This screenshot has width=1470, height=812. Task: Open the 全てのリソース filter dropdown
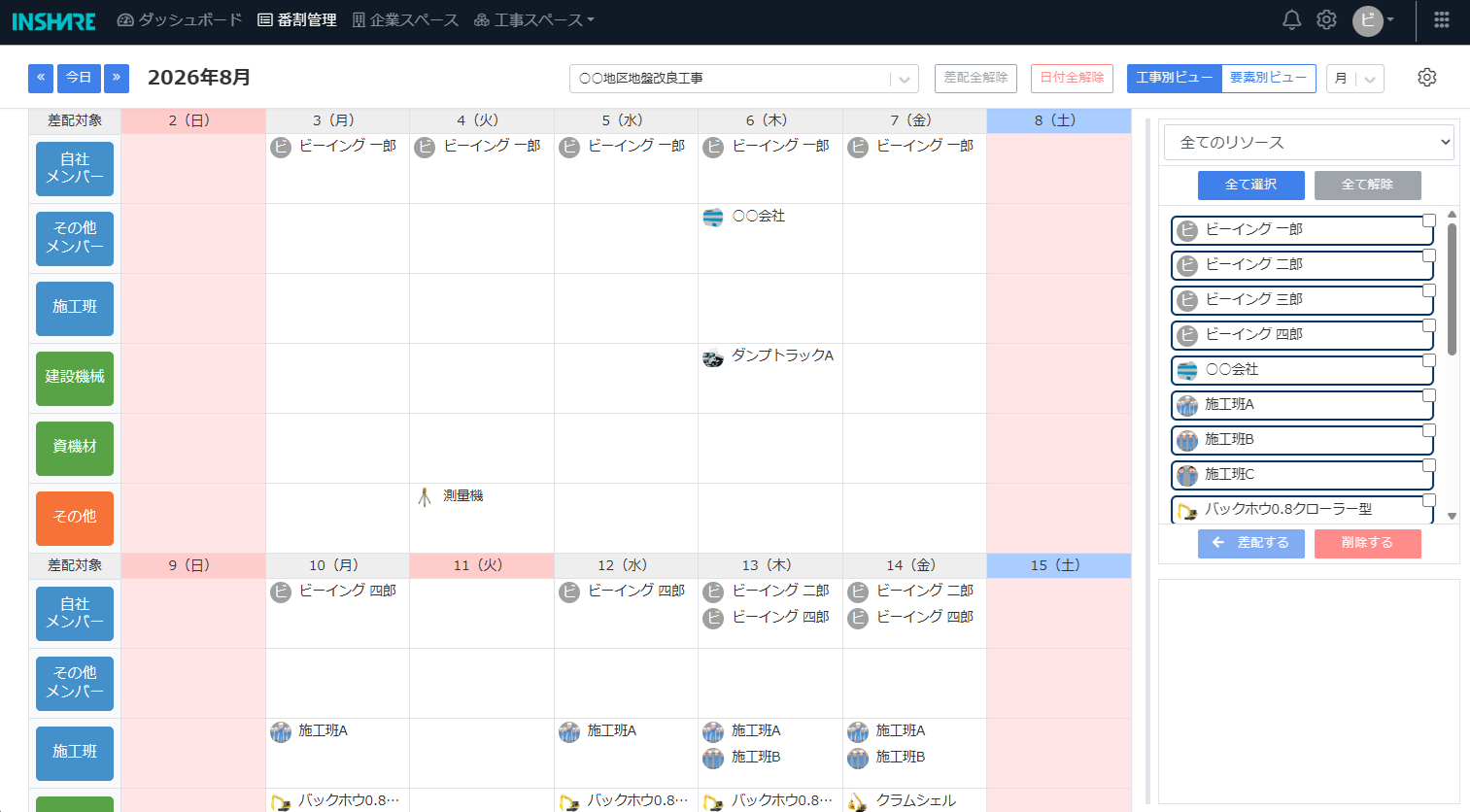tap(1309, 143)
